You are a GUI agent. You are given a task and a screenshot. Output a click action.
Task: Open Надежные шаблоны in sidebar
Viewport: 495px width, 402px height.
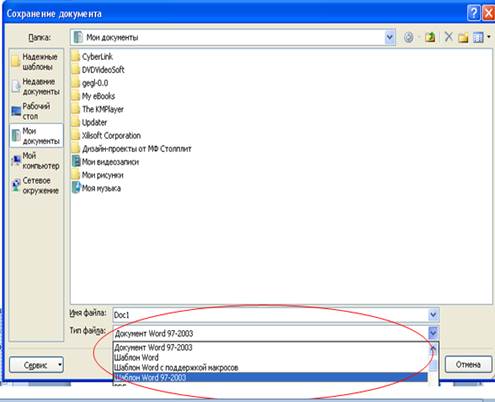36,62
